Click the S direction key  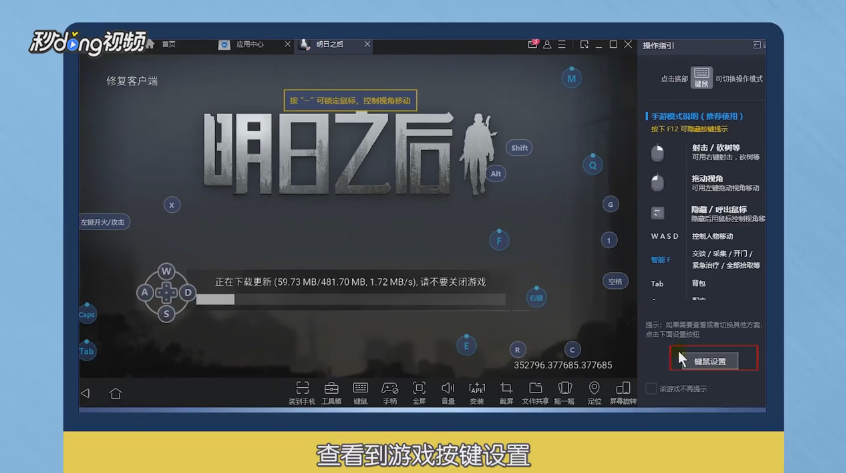(x=166, y=314)
